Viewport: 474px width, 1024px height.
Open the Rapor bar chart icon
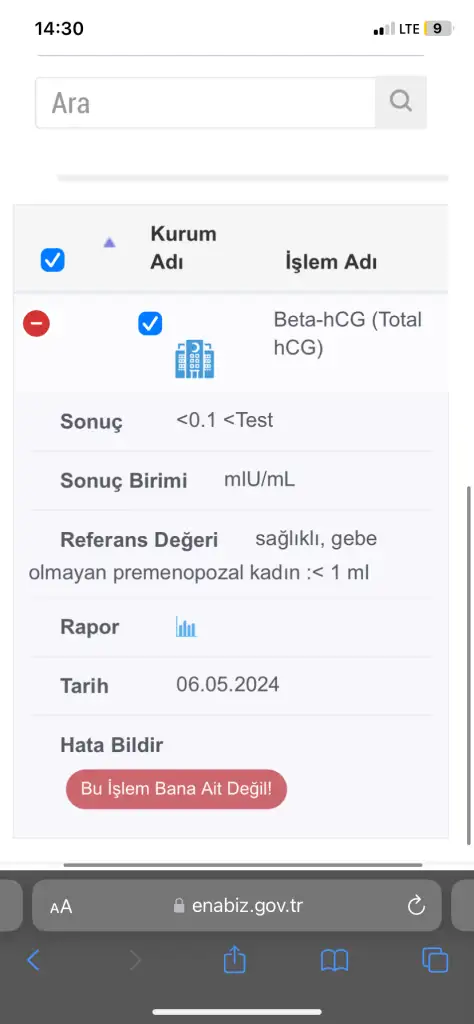(x=186, y=627)
